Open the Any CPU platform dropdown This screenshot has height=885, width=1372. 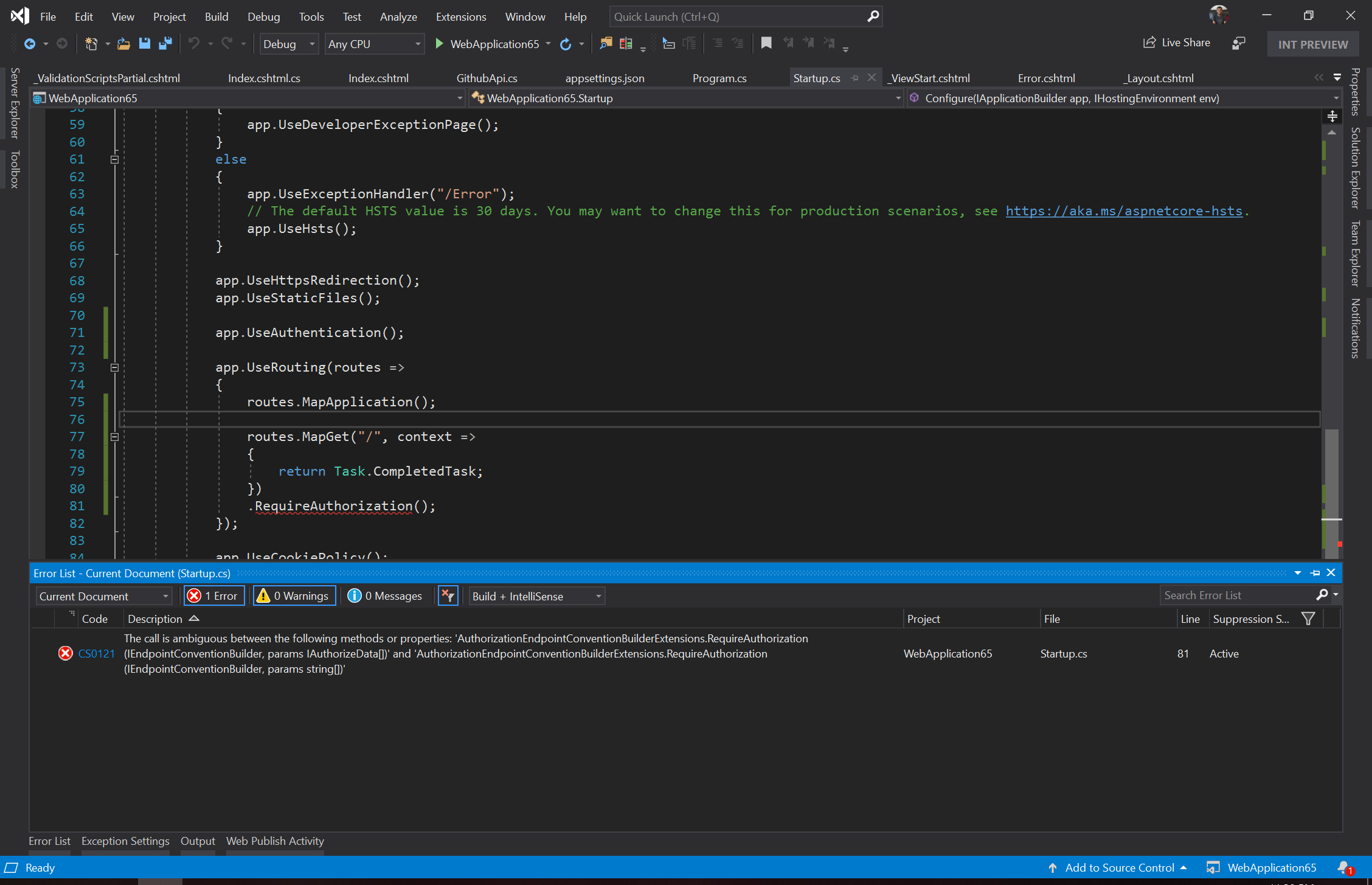373,44
